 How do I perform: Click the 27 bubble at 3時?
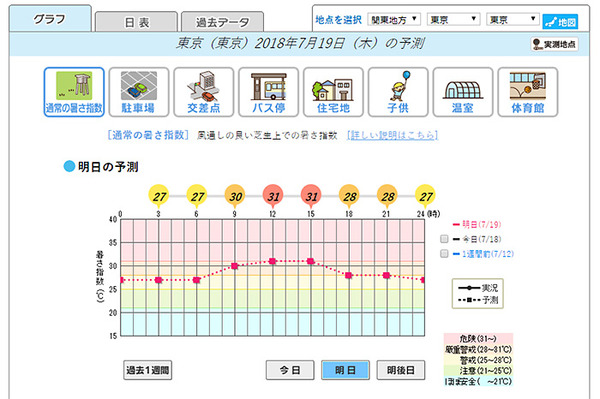158,195
